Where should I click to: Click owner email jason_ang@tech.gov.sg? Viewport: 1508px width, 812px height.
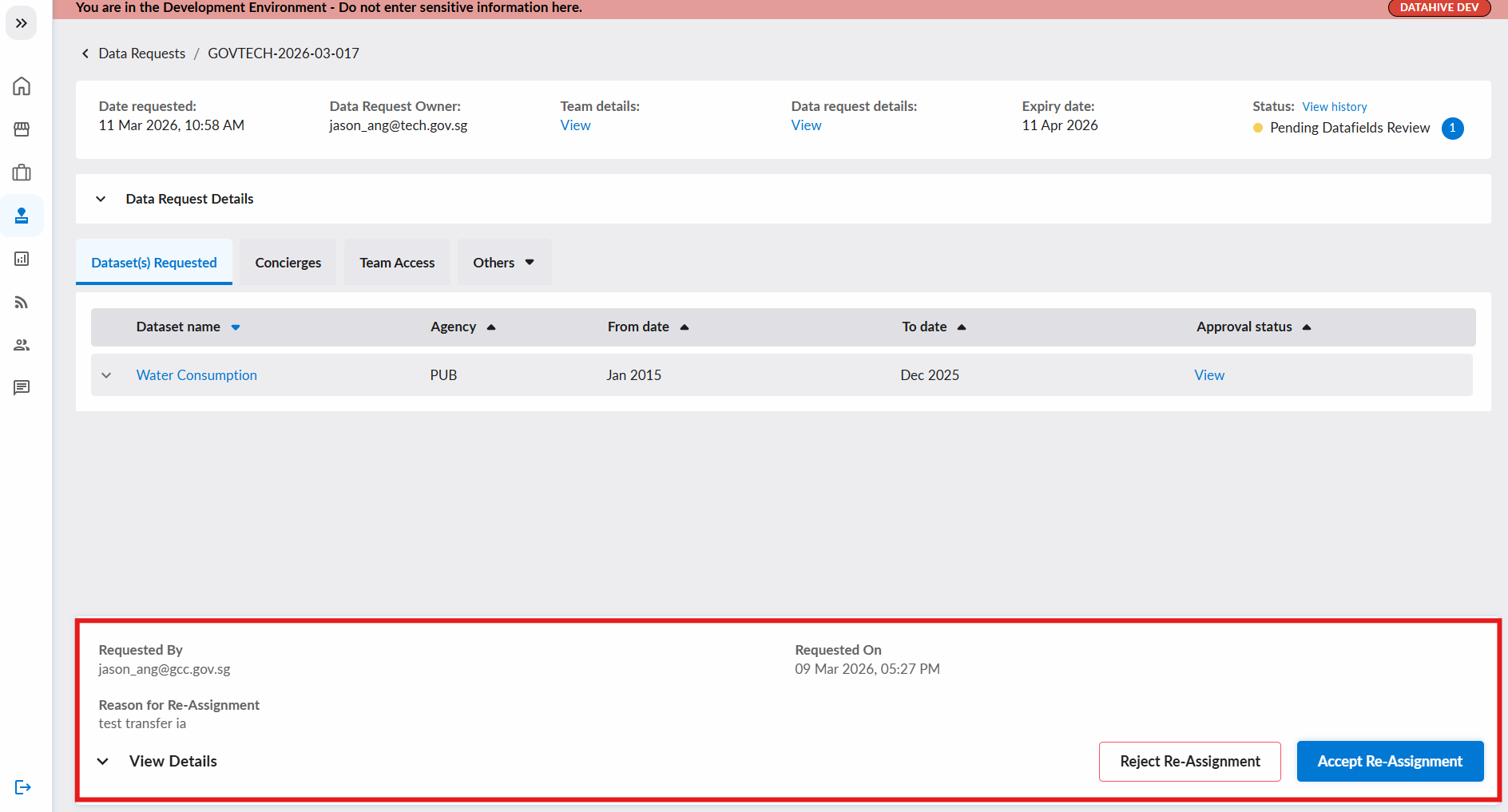[x=398, y=125]
